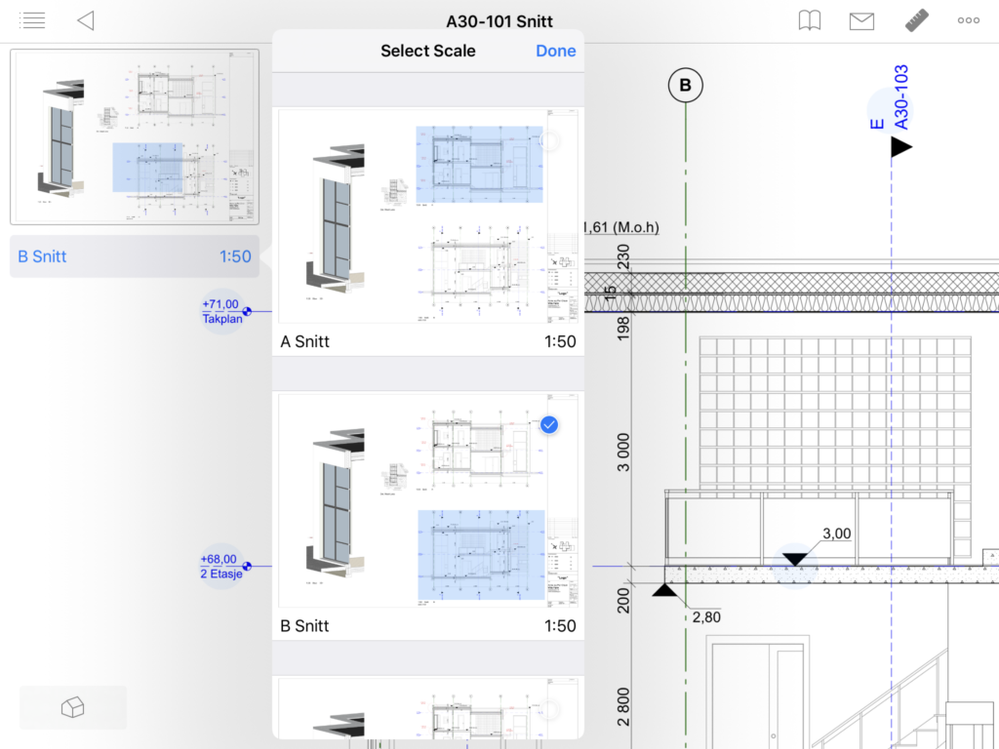Confirm scale selection with Done
Image resolution: width=999 pixels, height=749 pixels.
555,50
